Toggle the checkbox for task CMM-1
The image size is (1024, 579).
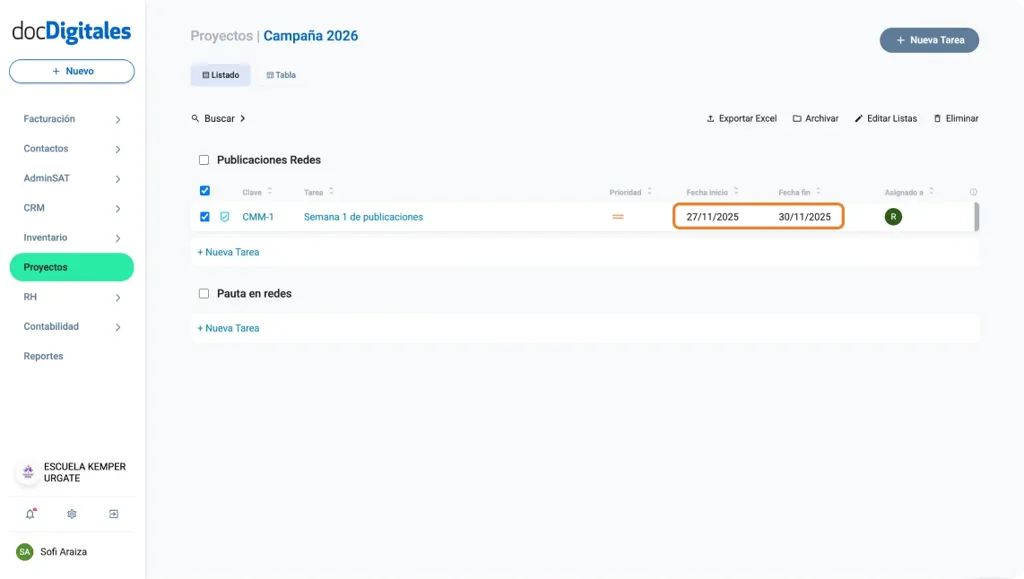coord(204,216)
